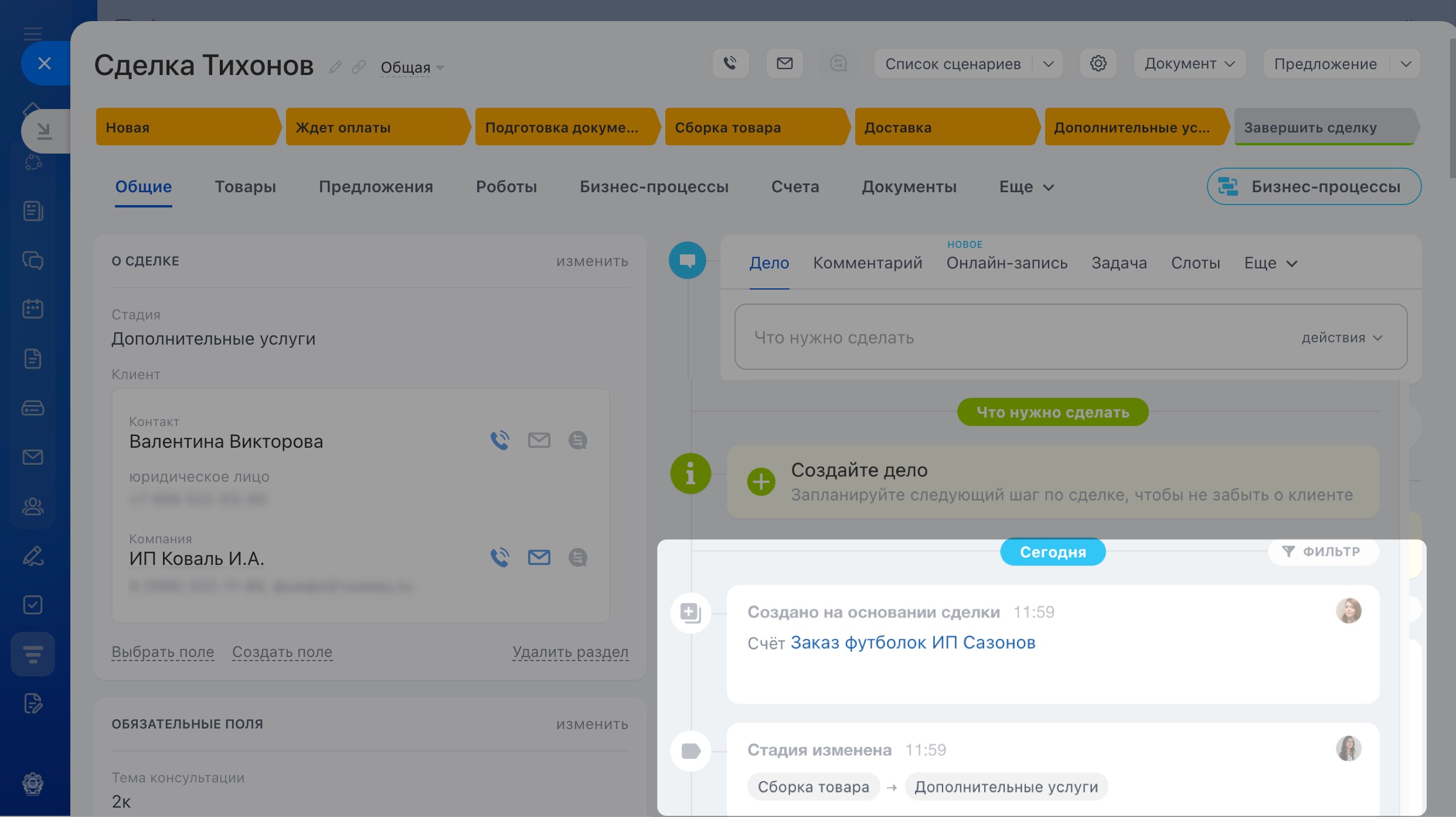The image size is (1456, 817).
Task: Select the Комментарий tab in the timeline
Action: (867, 263)
